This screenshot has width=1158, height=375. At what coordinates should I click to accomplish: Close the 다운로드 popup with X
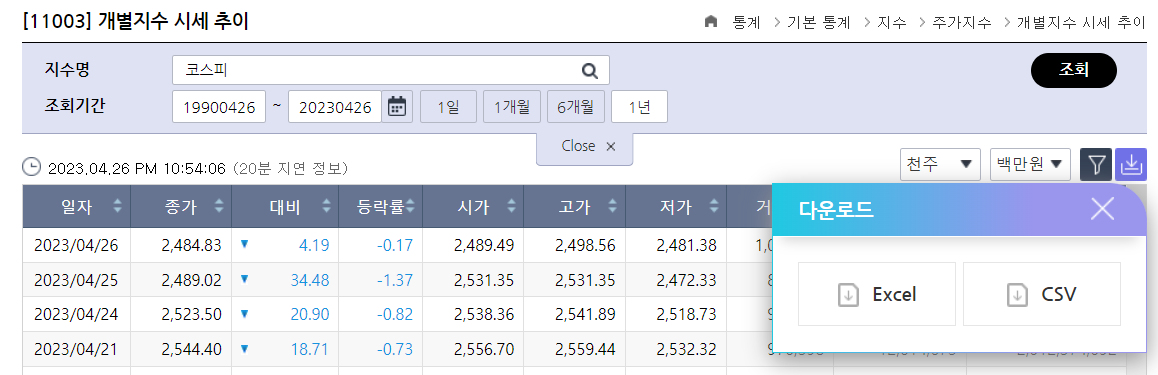point(1103,209)
